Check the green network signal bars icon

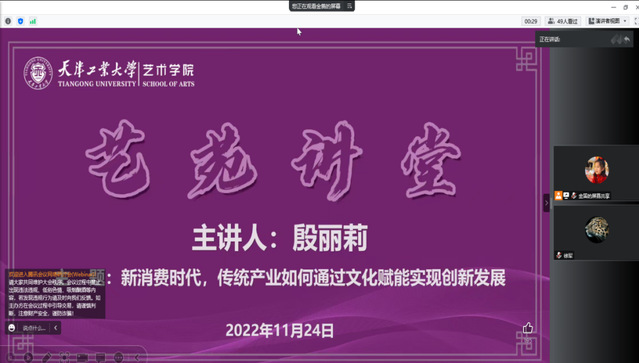33,21
